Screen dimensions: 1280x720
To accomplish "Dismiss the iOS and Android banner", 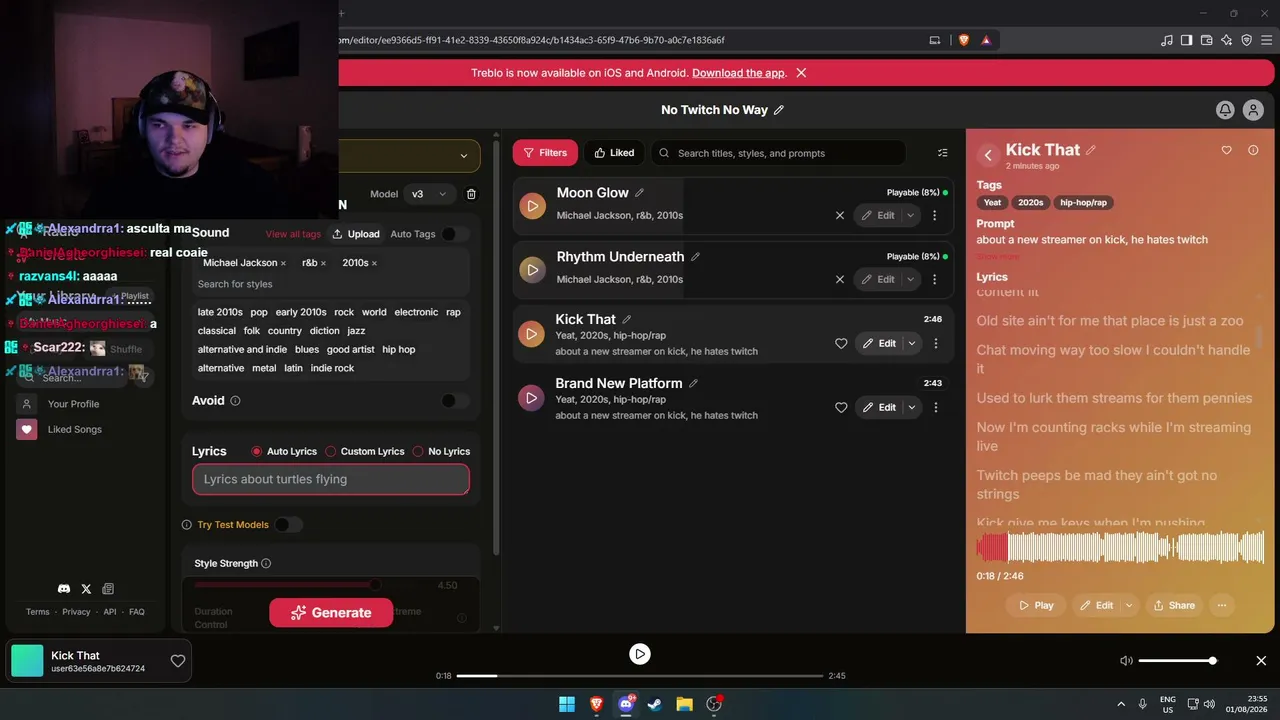I will [x=801, y=73].
